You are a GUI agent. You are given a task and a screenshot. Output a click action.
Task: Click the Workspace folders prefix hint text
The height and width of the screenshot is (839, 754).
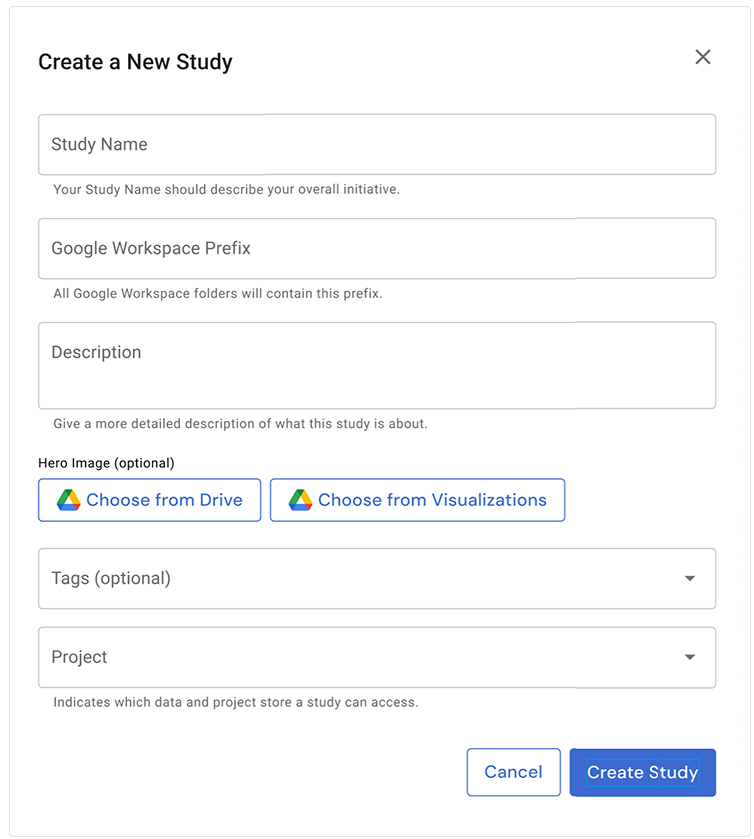coord(217,294)
